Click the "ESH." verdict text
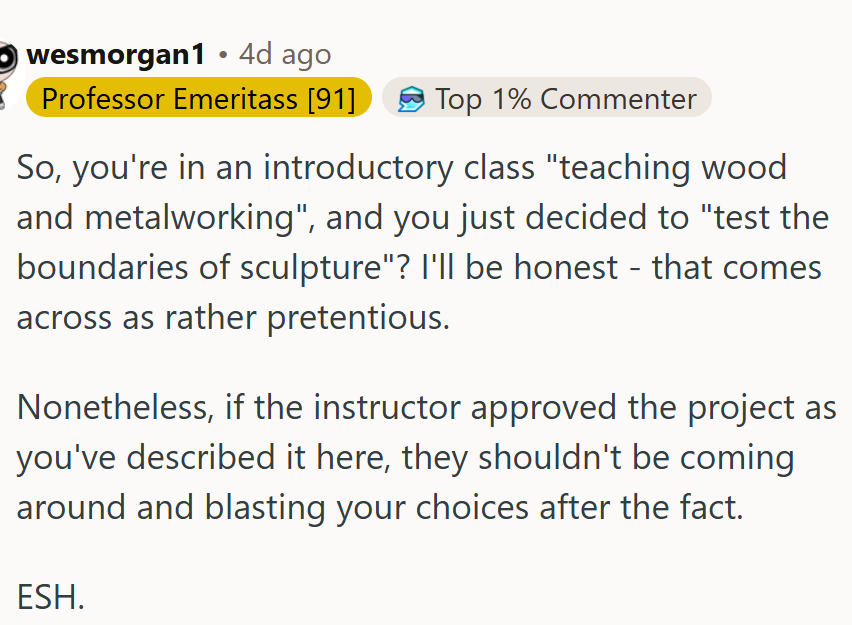Screen dimensions: 852x625 click(x=51, y=597)
